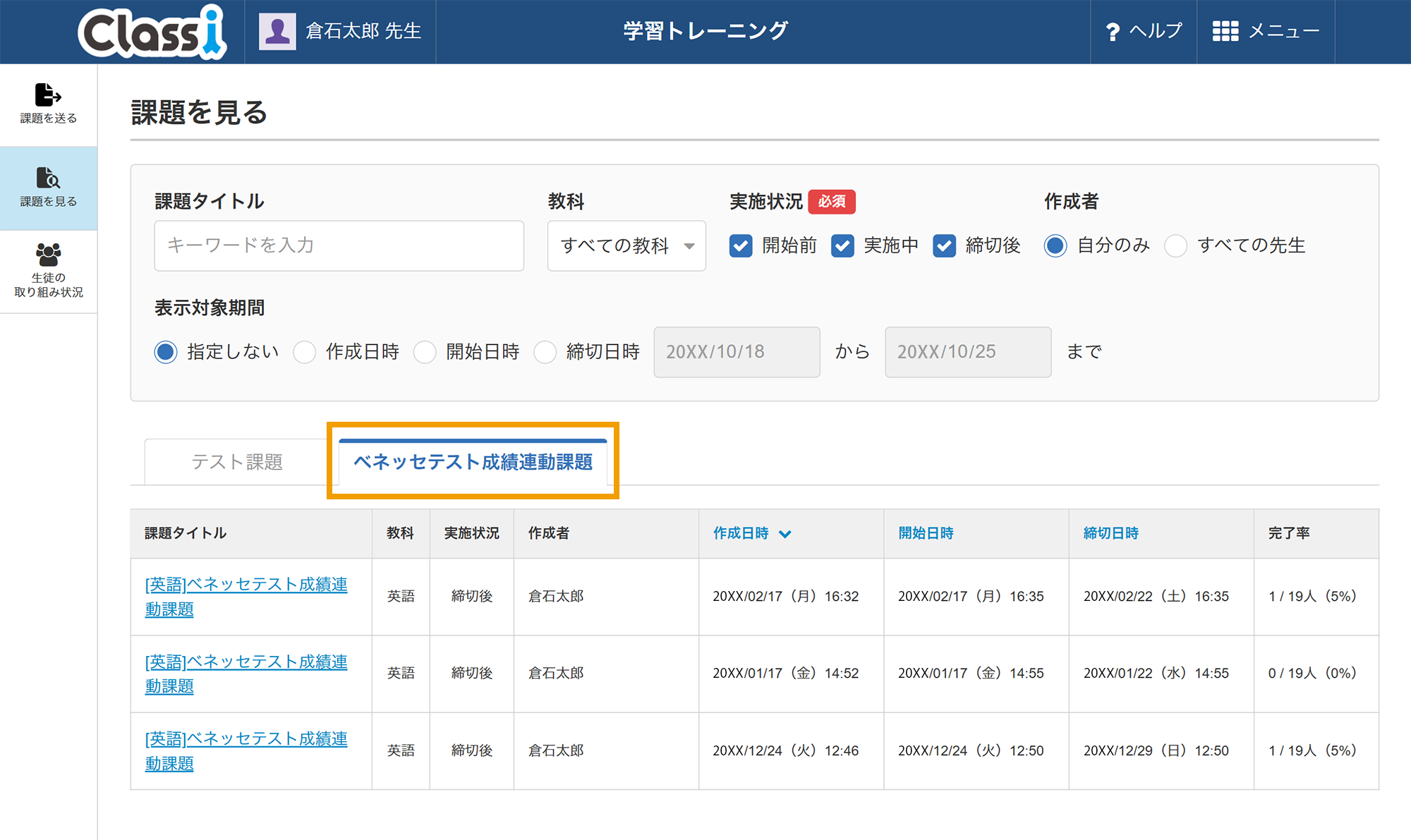1411x840 pixels.
Task: Open the すべての教科 subject dropdown
Action: click(x=626, y=245)
